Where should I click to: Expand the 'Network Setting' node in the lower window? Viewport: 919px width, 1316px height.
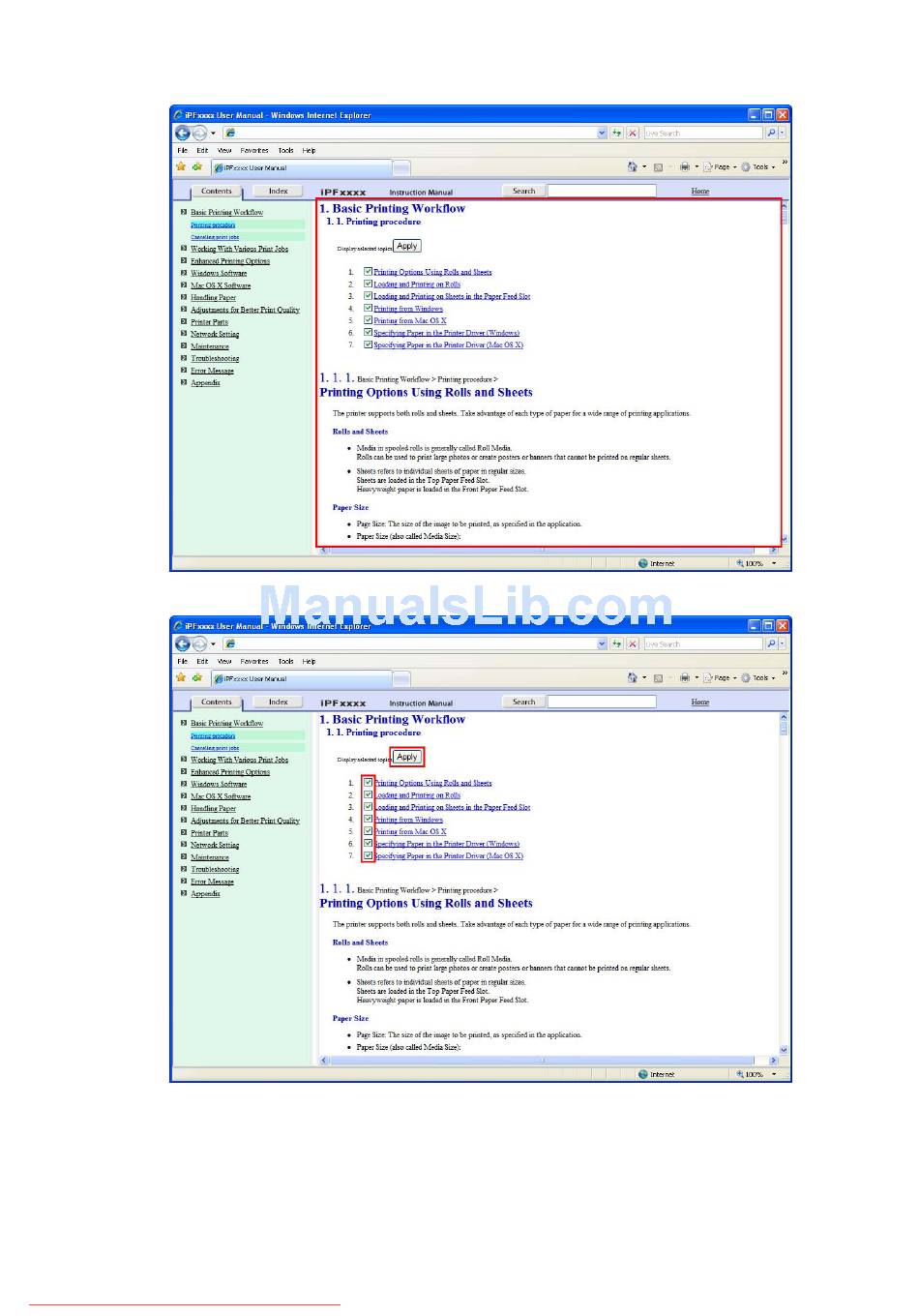click(x=184, y=845)
